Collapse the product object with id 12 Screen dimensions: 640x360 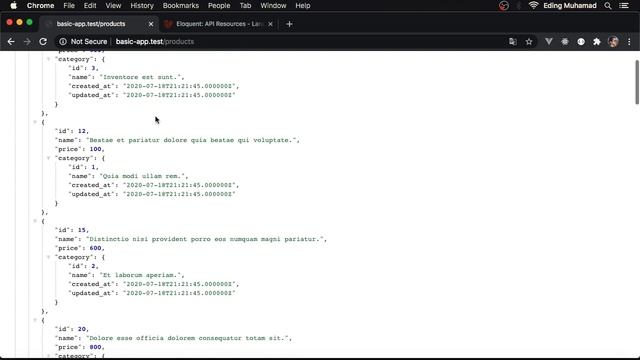pyautogui.click(x=35, y=122)
